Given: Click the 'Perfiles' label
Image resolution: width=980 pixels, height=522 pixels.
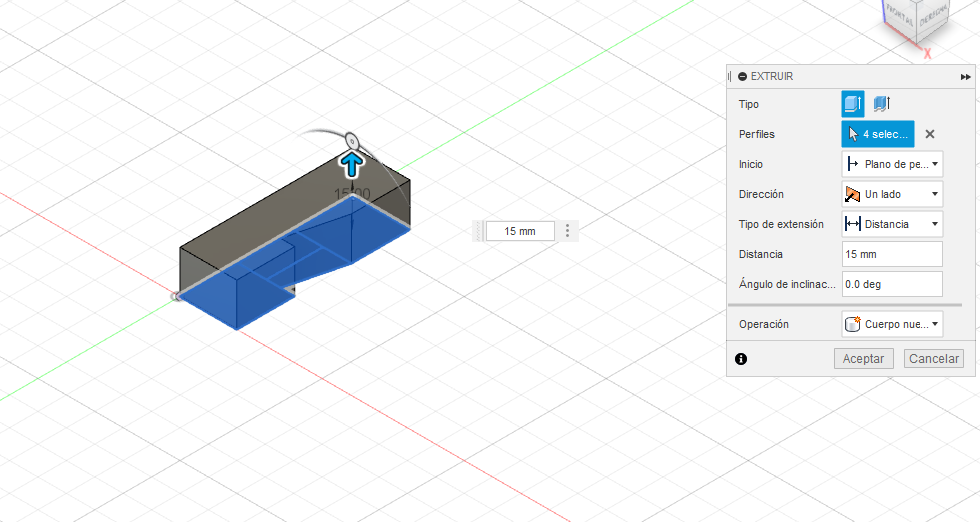Looking at the screenshot, I should coord(756,134).
